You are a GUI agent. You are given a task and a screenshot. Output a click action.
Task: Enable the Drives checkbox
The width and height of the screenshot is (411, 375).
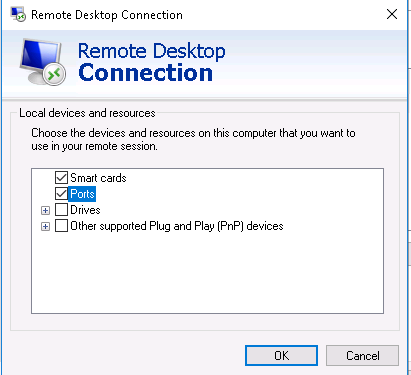(x=61, y=210)
